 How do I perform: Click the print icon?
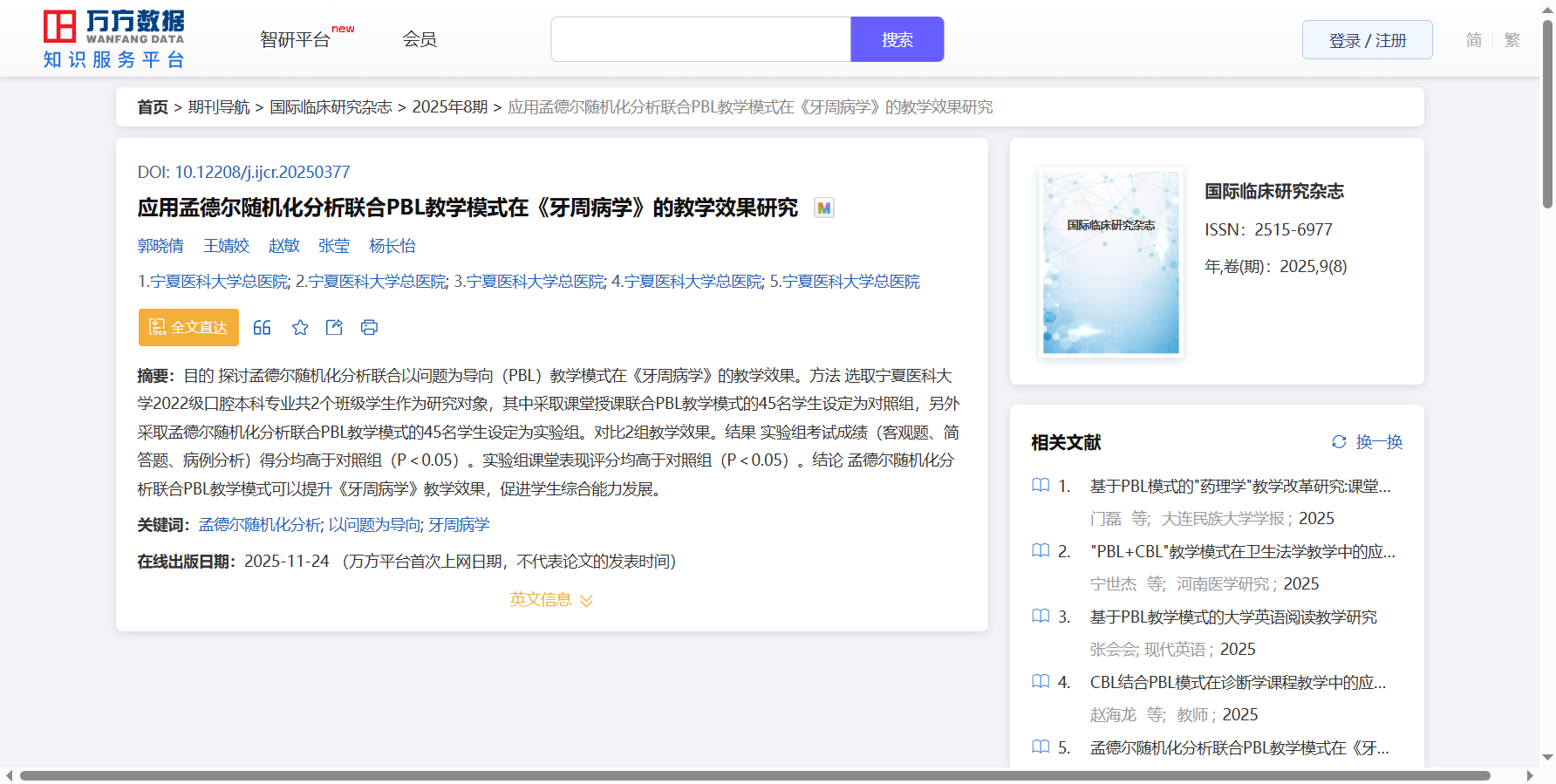coord(369,328)
